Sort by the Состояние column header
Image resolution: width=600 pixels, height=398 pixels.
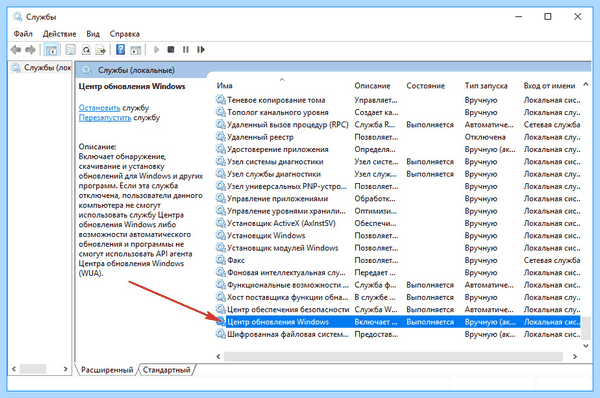tap(426, 86)
